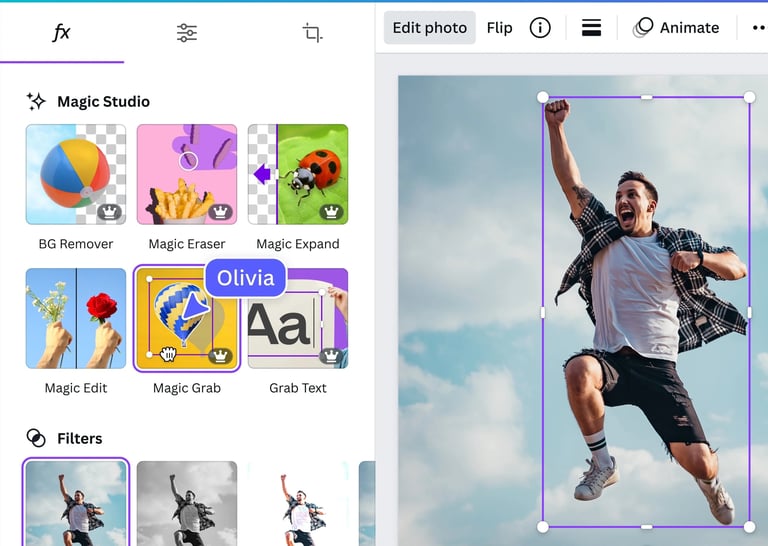Viewport: 768px width, 546px height.
Task: Click the crown badge on Magic Eraser
Action: pos(220,212)
